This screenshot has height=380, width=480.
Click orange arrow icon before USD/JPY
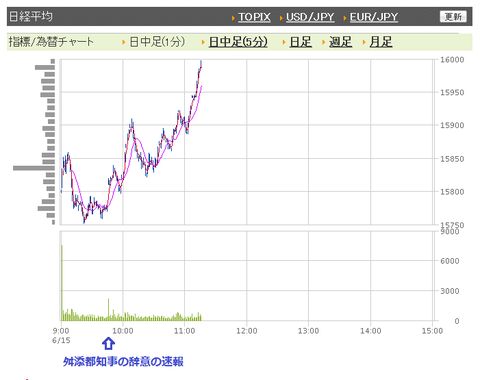pos(281,18)
